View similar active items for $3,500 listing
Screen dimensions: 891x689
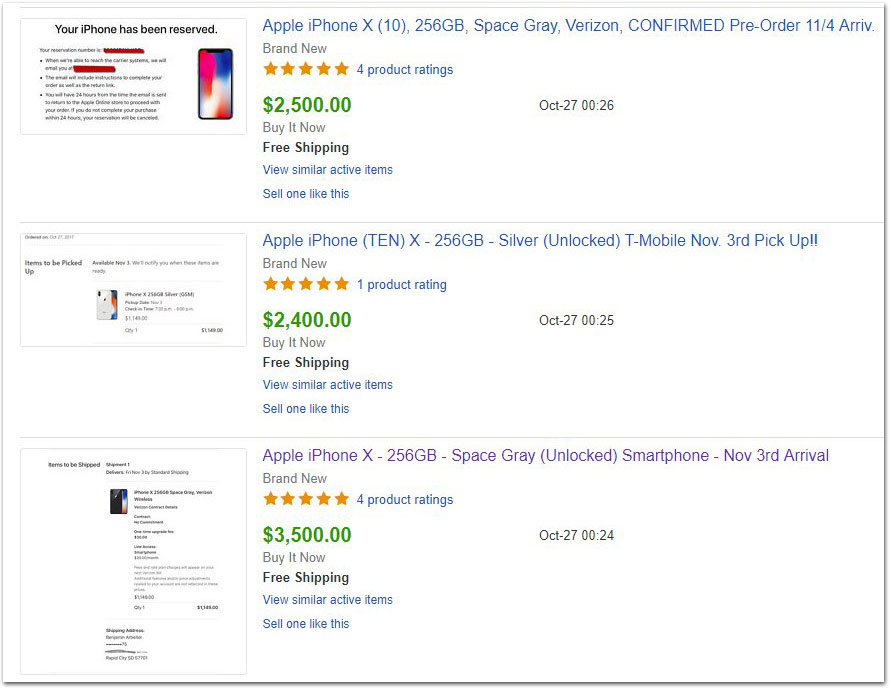pyautogui.click(x=327, y=600)
